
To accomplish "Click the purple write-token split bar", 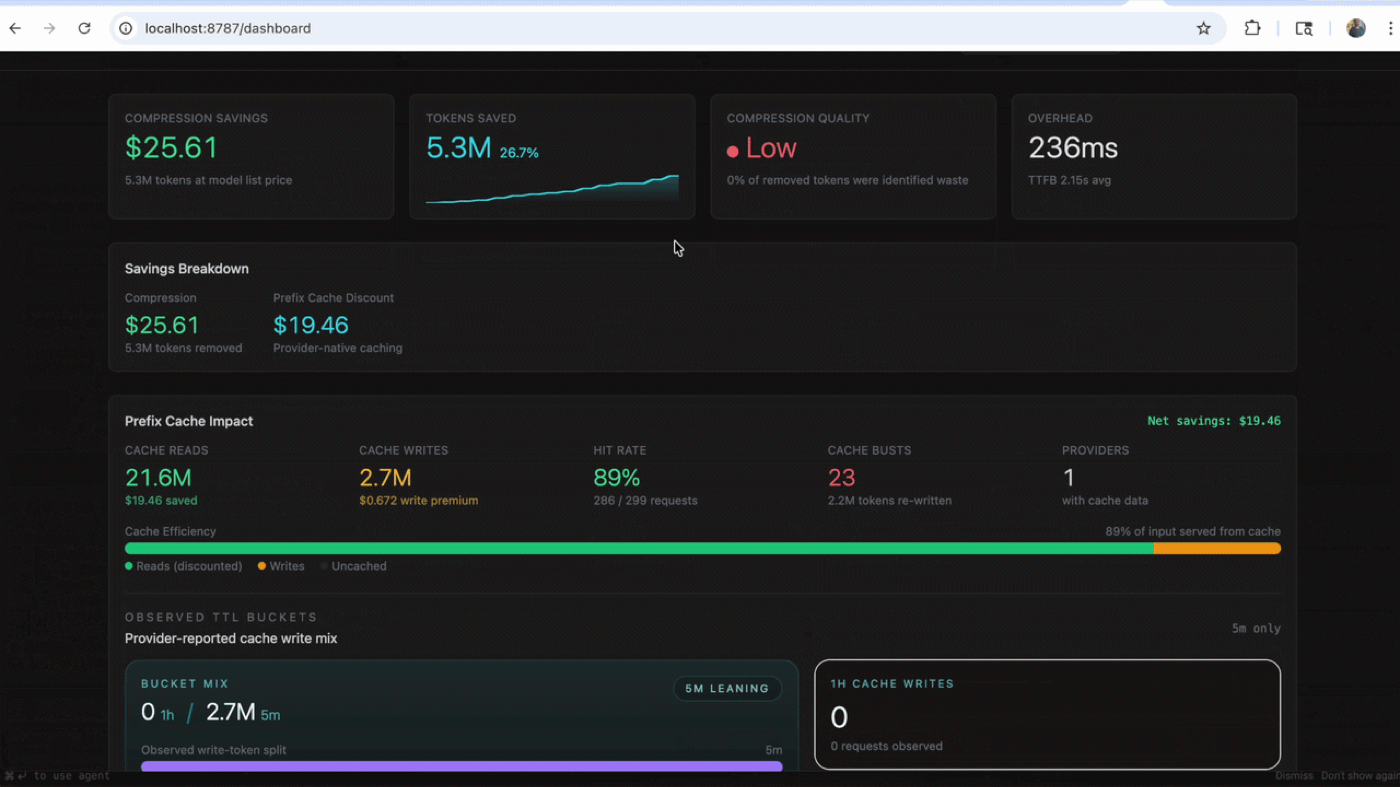I will point(462,766).
